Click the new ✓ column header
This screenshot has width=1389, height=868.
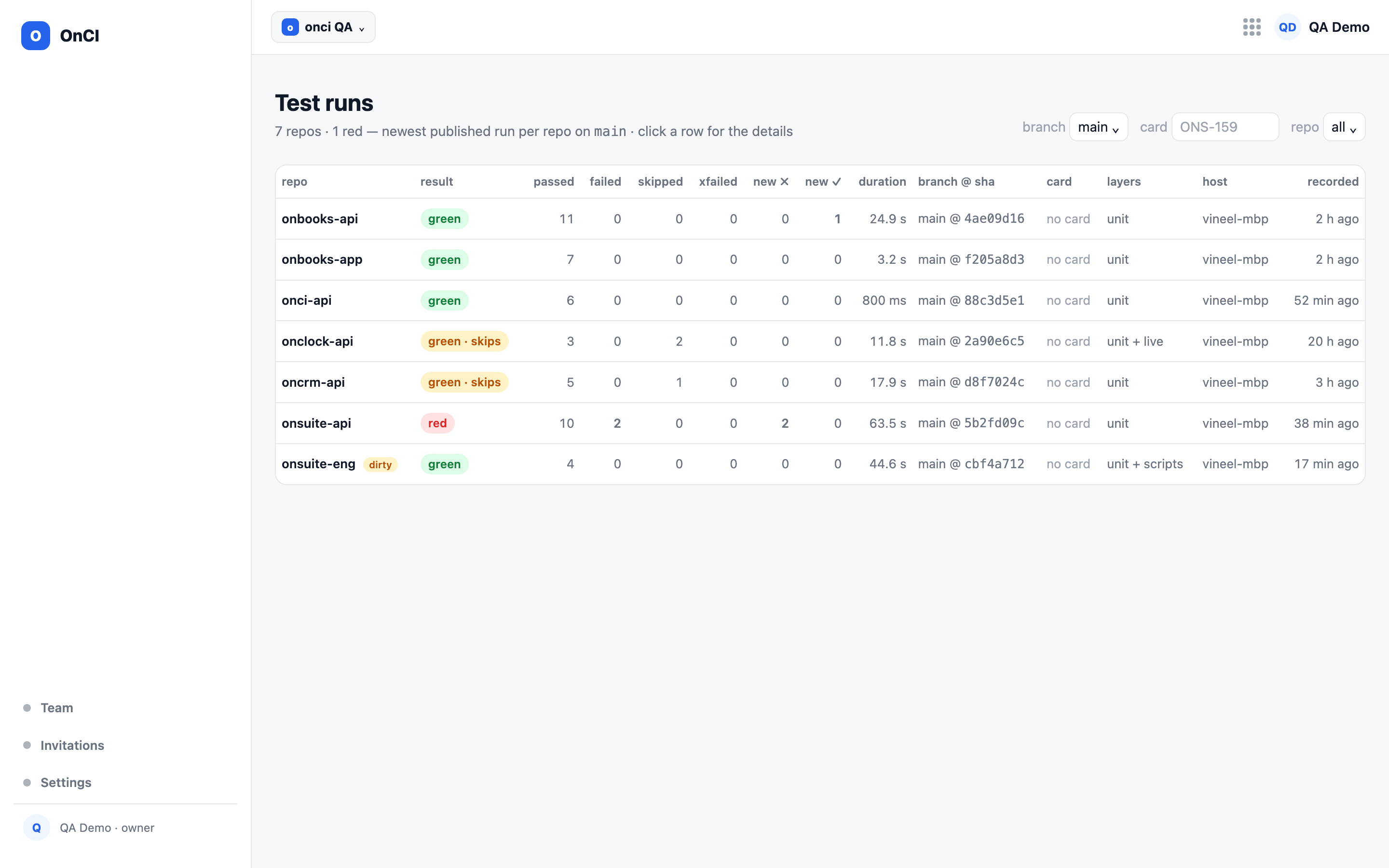823,181
